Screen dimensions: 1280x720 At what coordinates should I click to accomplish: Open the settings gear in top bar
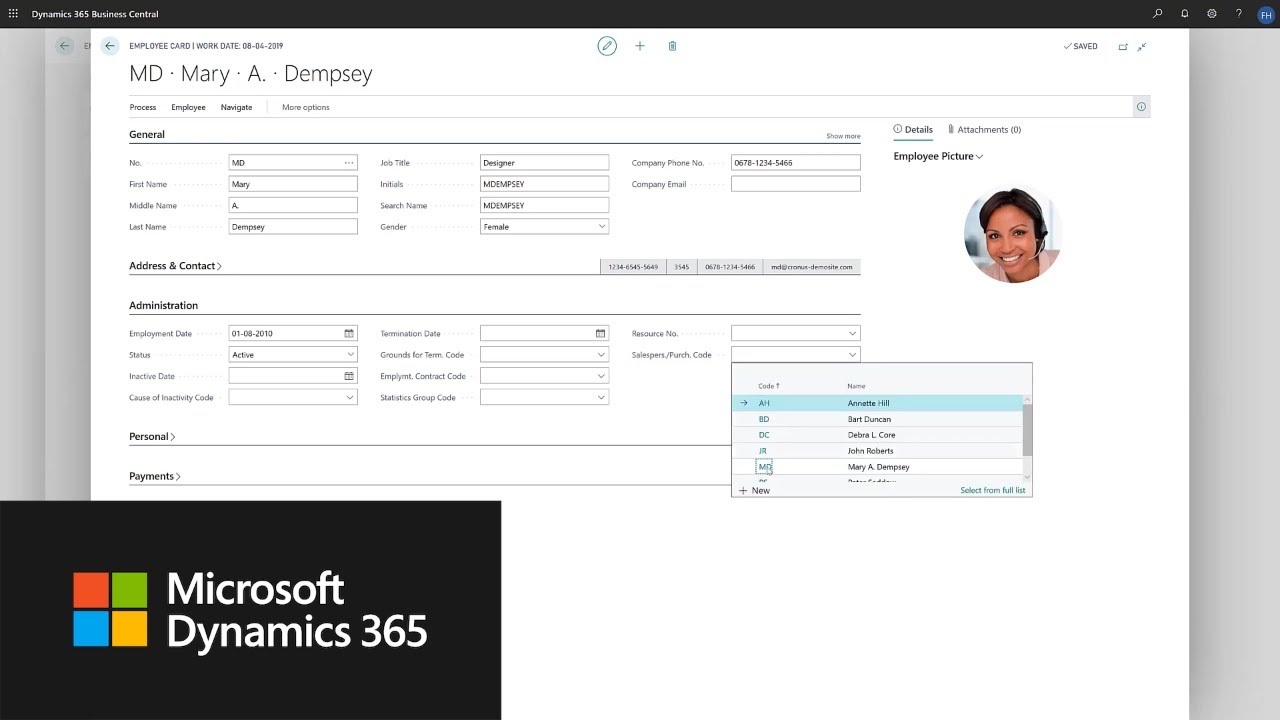1212,14
